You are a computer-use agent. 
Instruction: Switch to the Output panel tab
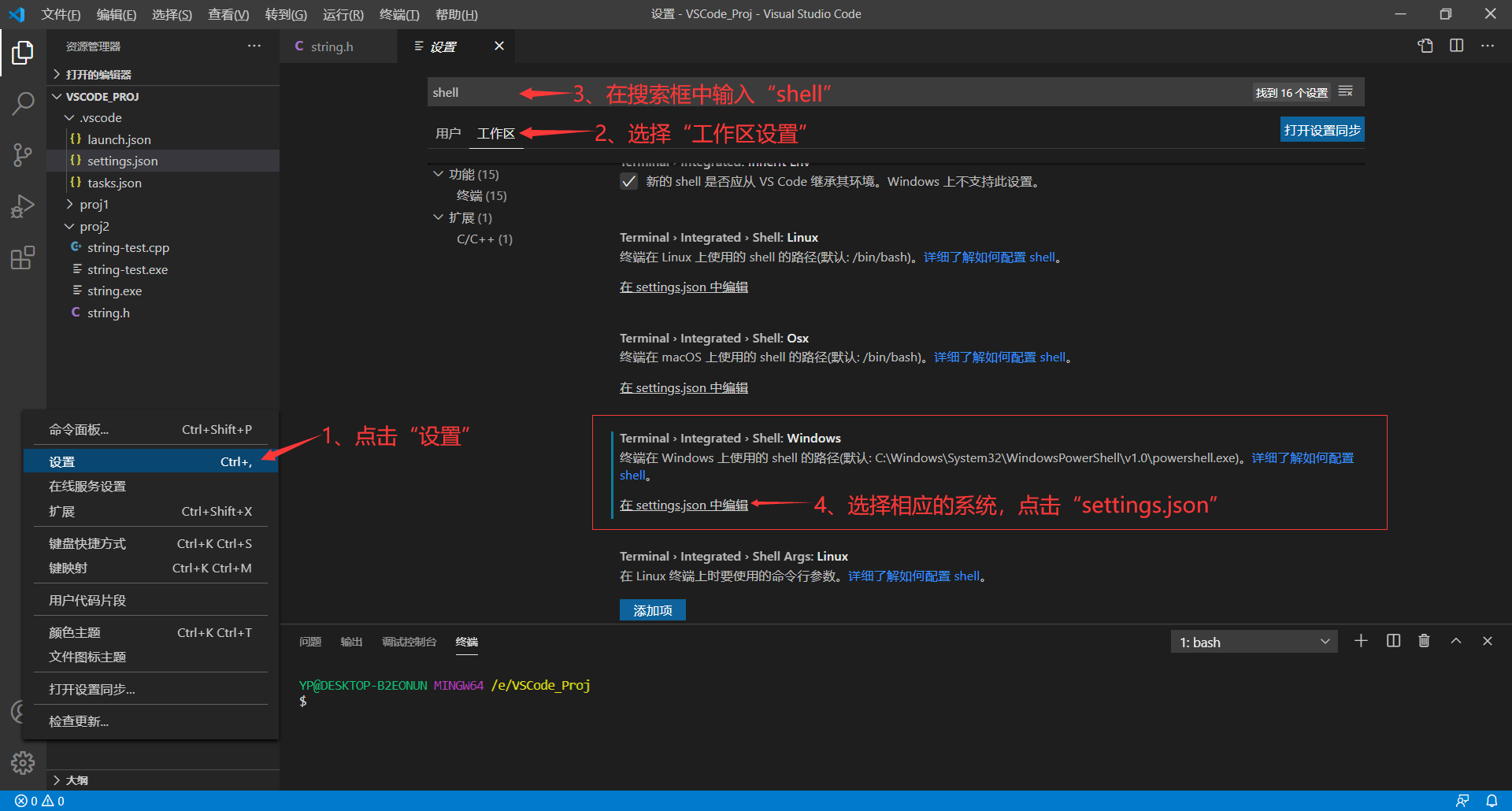pyautogui.click(x=351, y=642)
